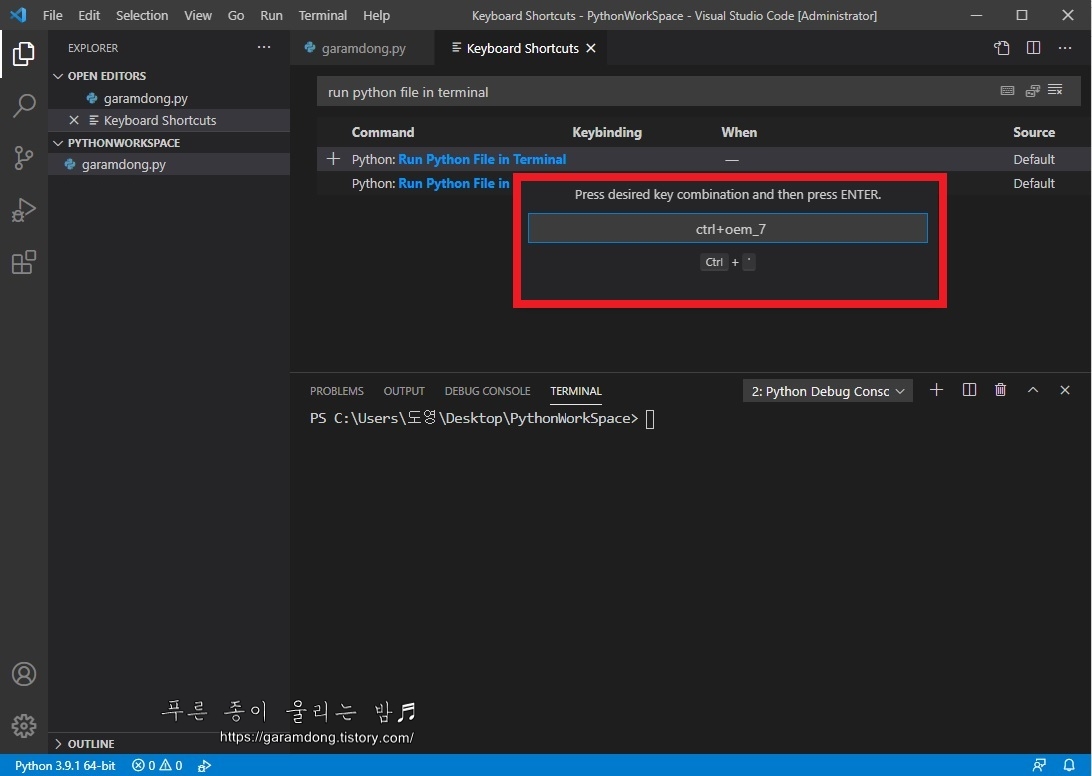
Task: Click the Source column header
Action: point(1034,132)
